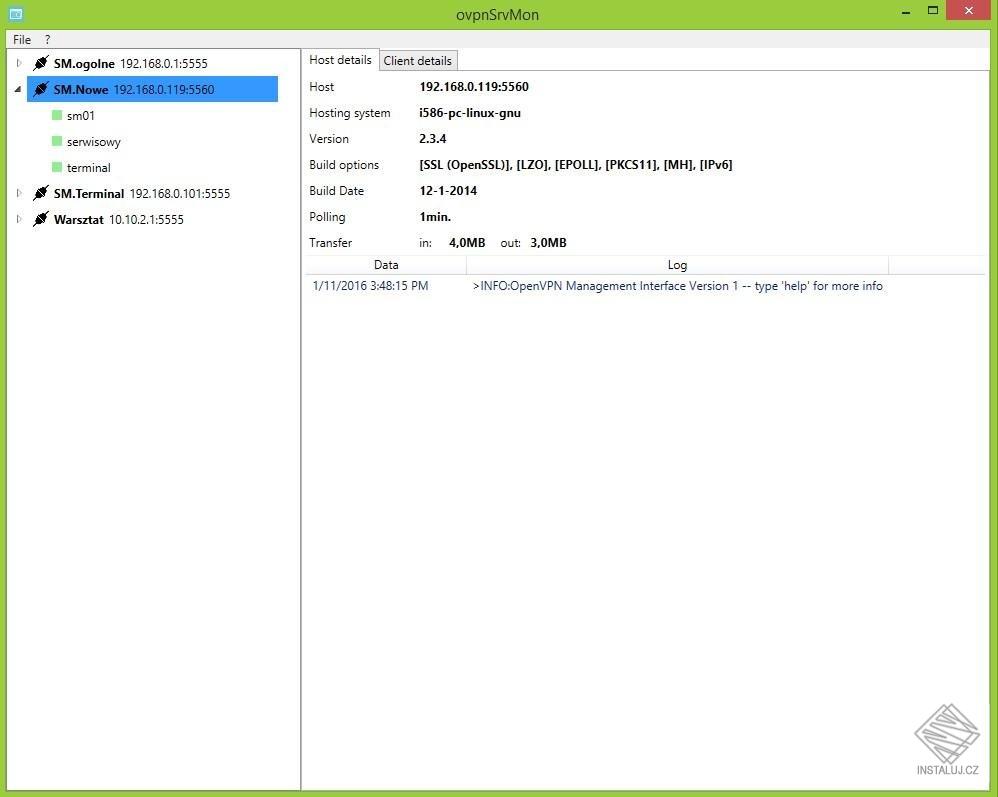Click the build options value [SSL (OpenSSL)]...
The width and height of the screenshot is (998, 797).
[x=575, y=165]
